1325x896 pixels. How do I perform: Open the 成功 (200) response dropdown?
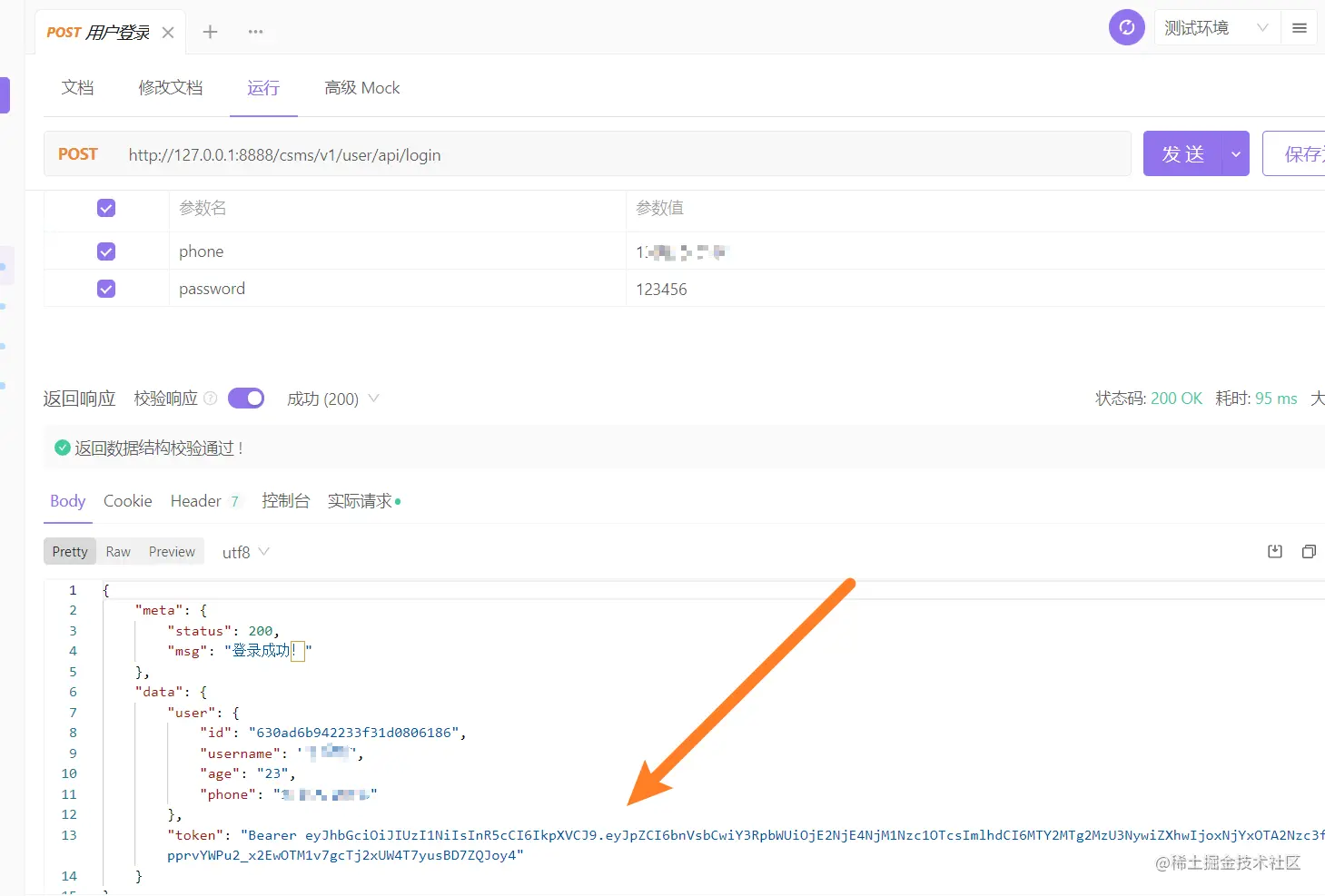pyautogui.click(x=332, y=399)
